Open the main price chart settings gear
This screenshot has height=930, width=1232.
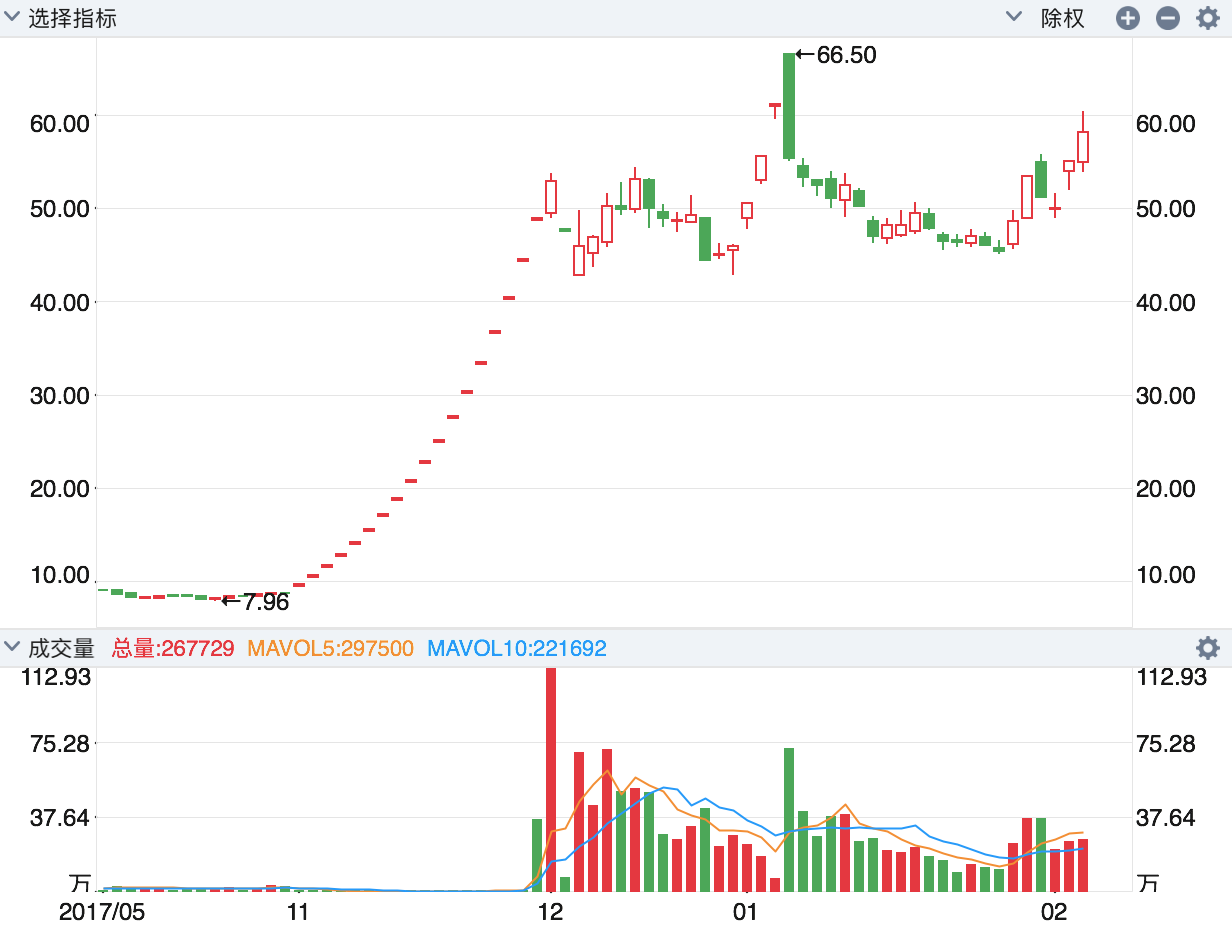click(1208, 18)
